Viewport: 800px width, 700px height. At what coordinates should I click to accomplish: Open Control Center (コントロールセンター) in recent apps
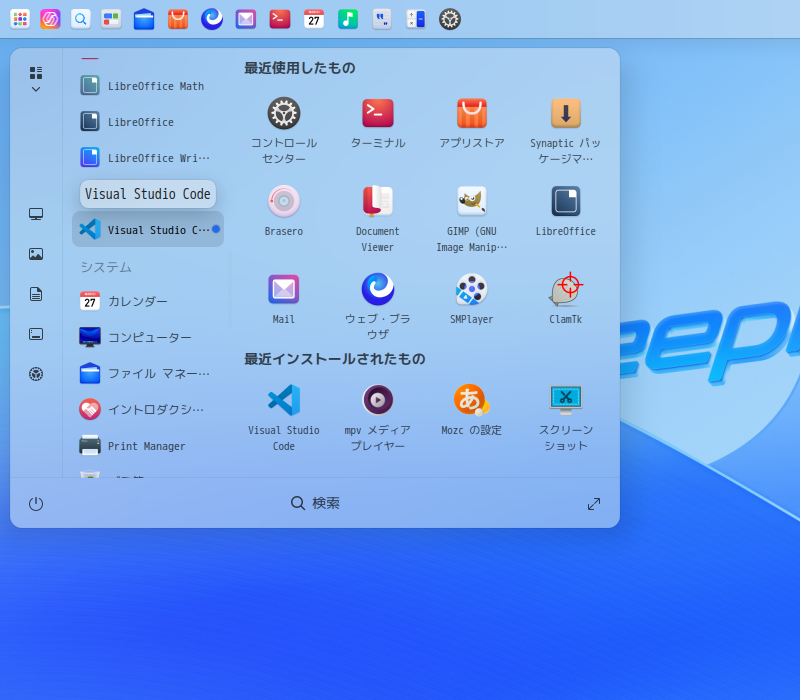point(284,114)
